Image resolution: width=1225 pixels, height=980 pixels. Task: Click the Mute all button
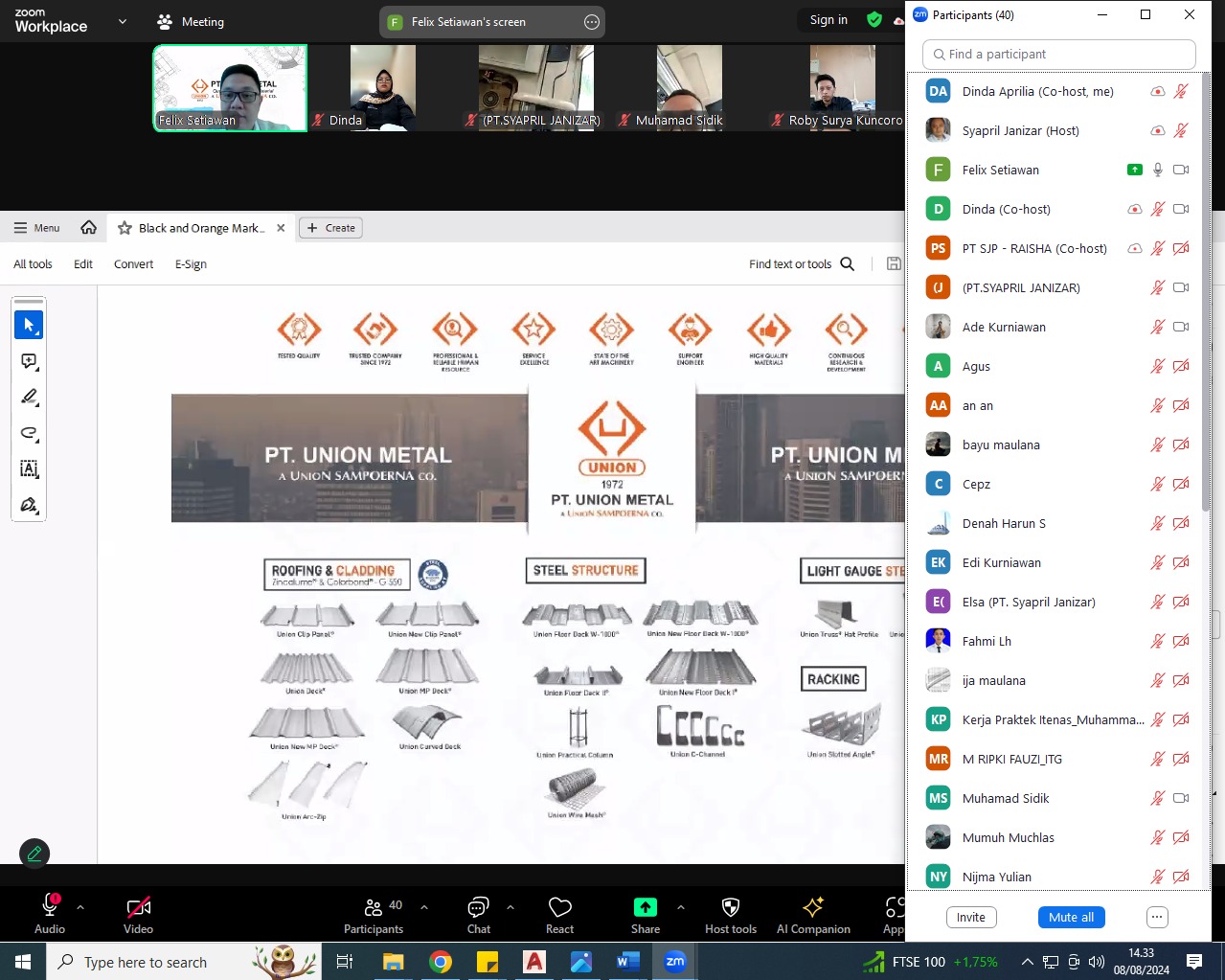pos(1071,917)
